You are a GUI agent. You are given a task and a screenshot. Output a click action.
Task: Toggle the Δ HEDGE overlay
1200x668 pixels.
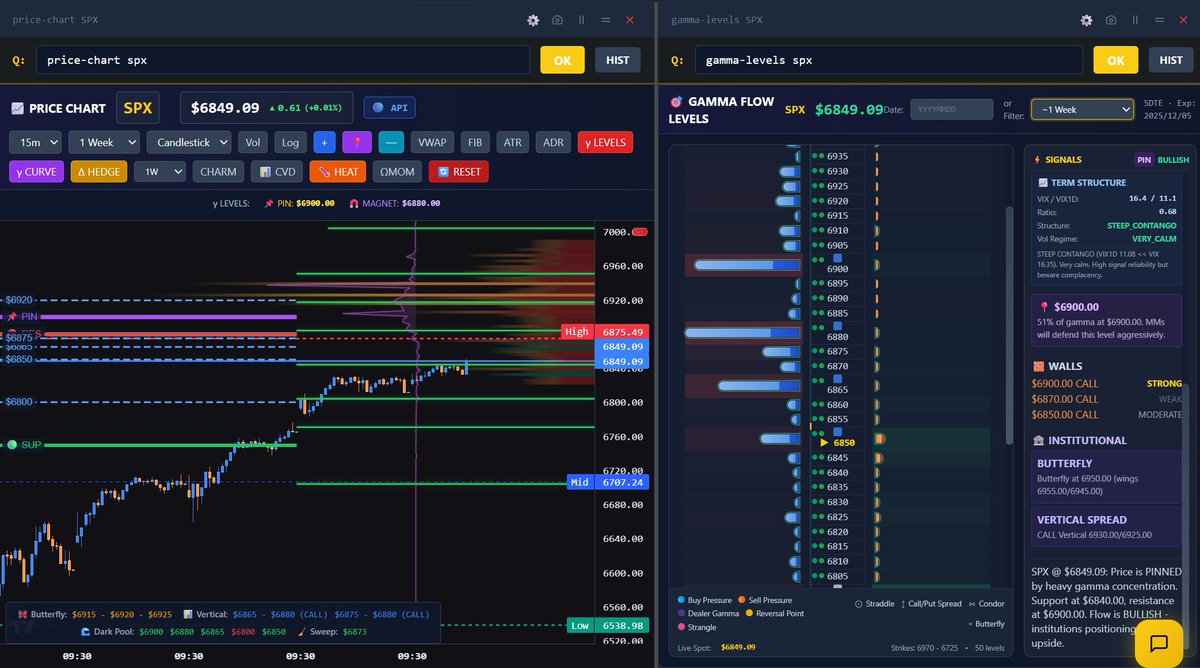99,171
